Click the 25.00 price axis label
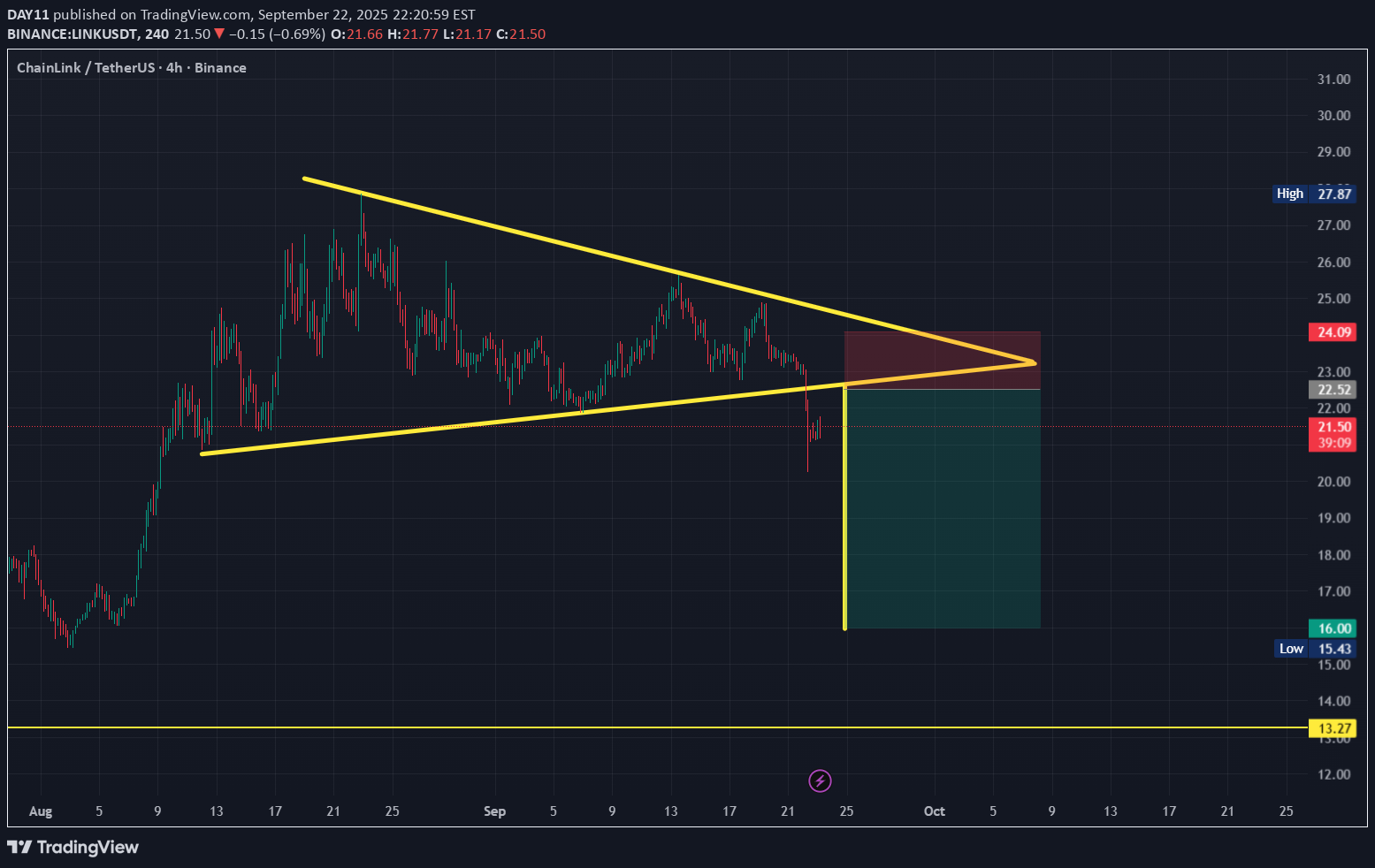This screenshot has height=868, width=1375. (1333, 299)
